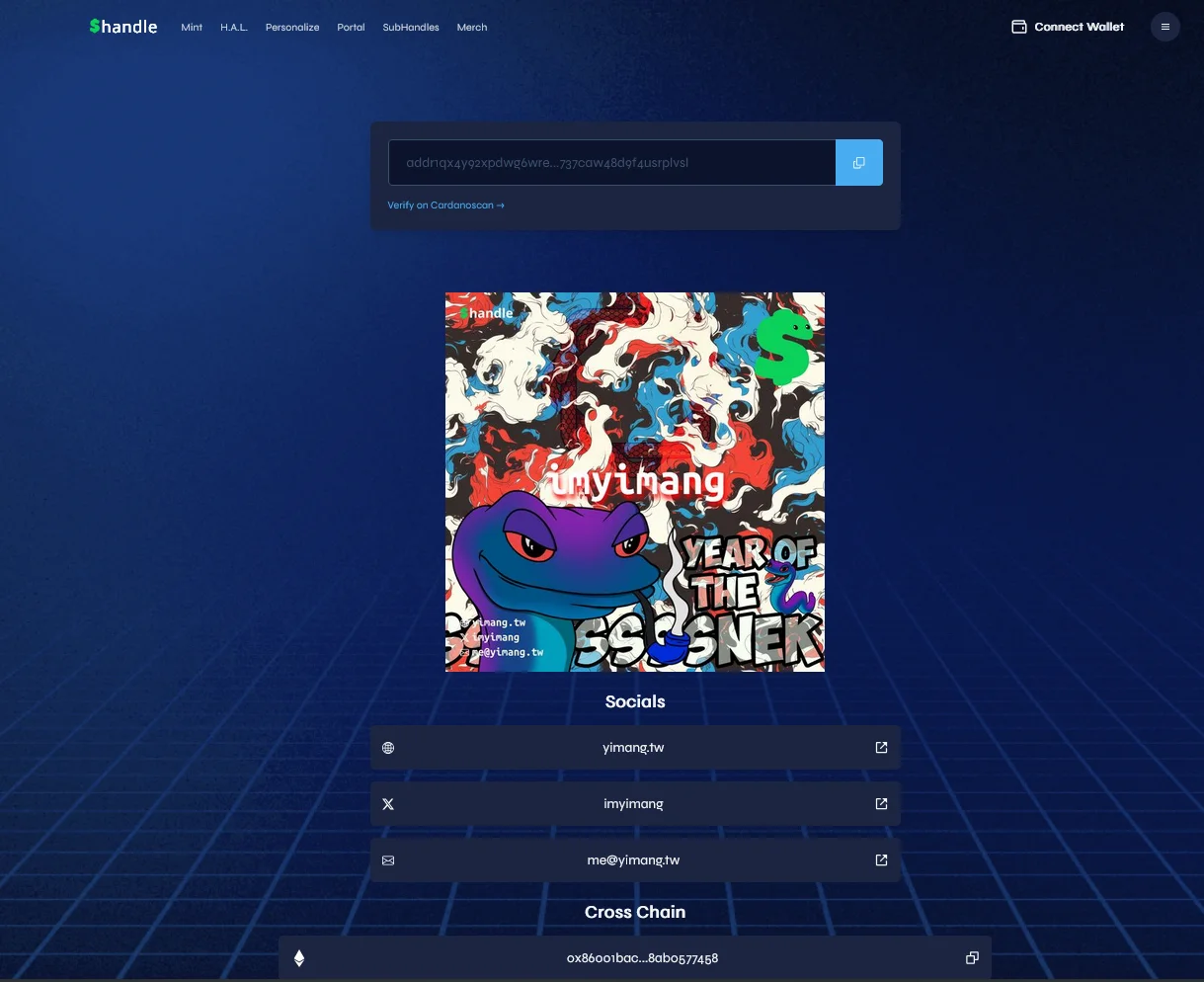The image size is (1204, 982).
Task: Click the envelope email icon
Action: 388,860
